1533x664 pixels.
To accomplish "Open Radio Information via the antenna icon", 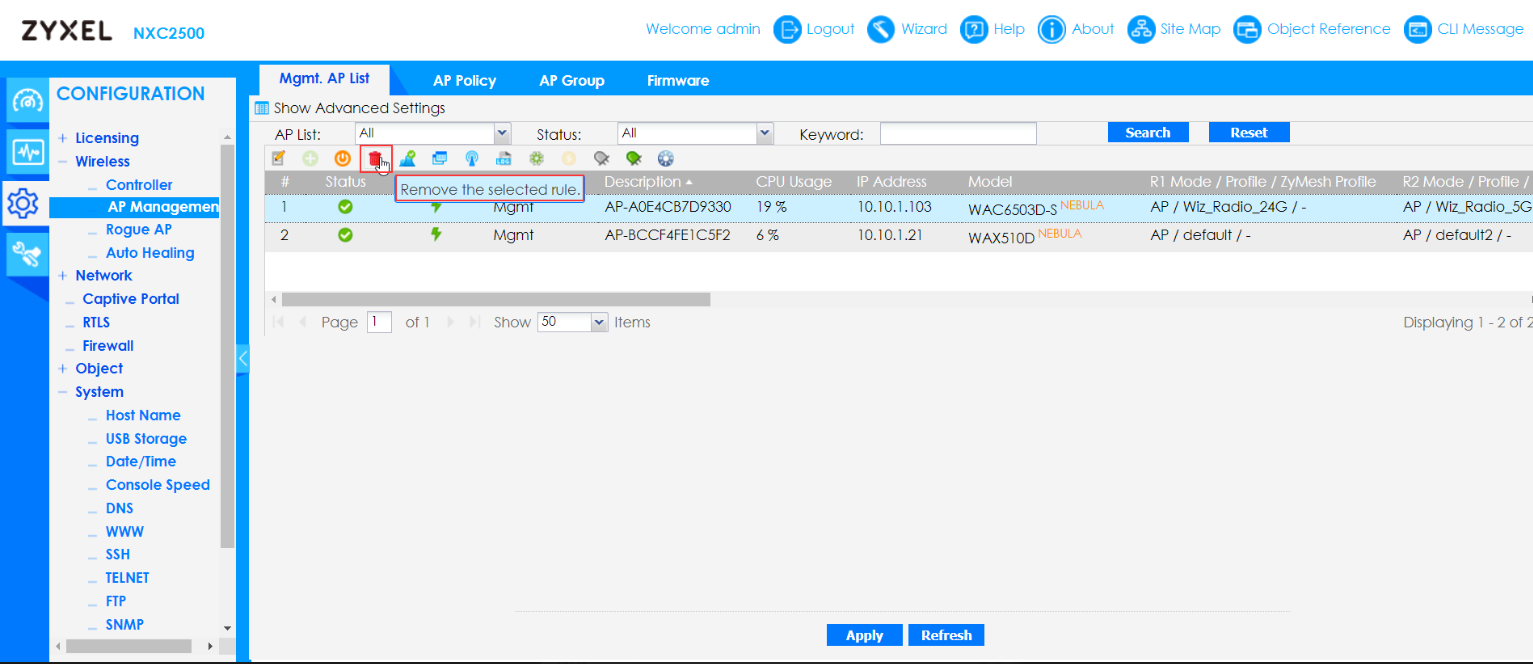I will [x=472, y=158].
